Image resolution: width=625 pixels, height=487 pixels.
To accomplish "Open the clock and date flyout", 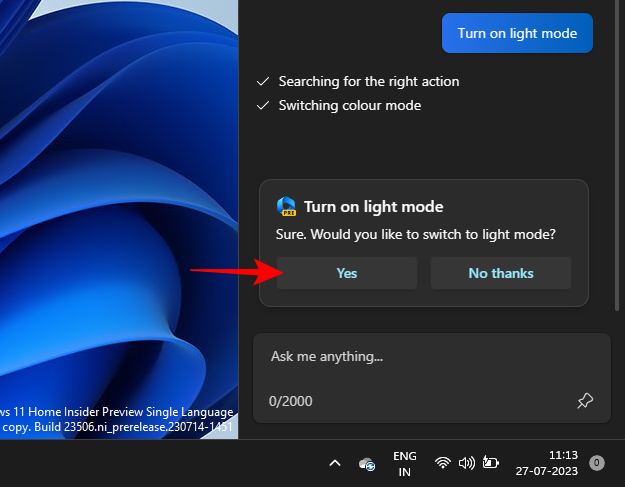I will click(x=544, y=463).
